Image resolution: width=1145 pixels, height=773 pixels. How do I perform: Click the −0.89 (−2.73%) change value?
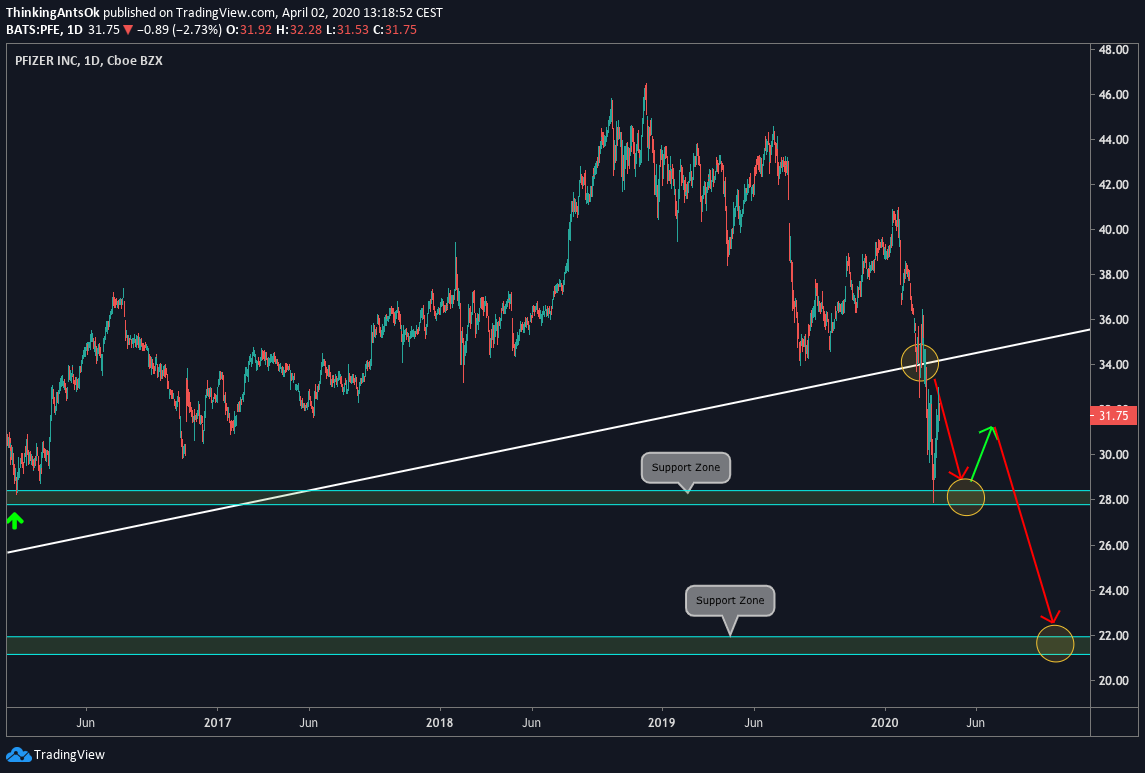point(179,30)
